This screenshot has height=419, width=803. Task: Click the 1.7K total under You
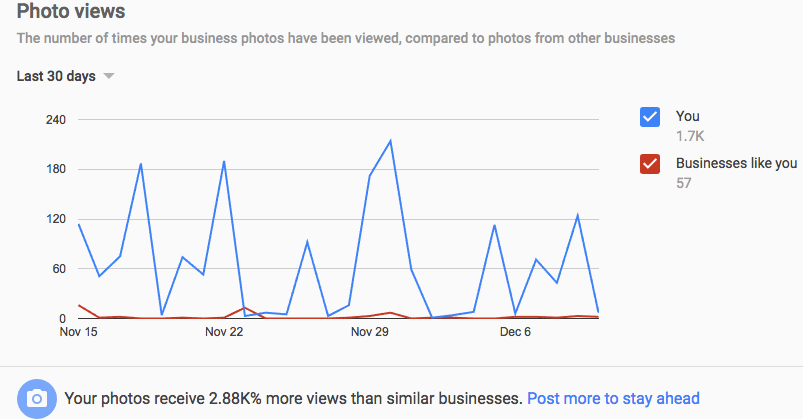tap(690, 136)
